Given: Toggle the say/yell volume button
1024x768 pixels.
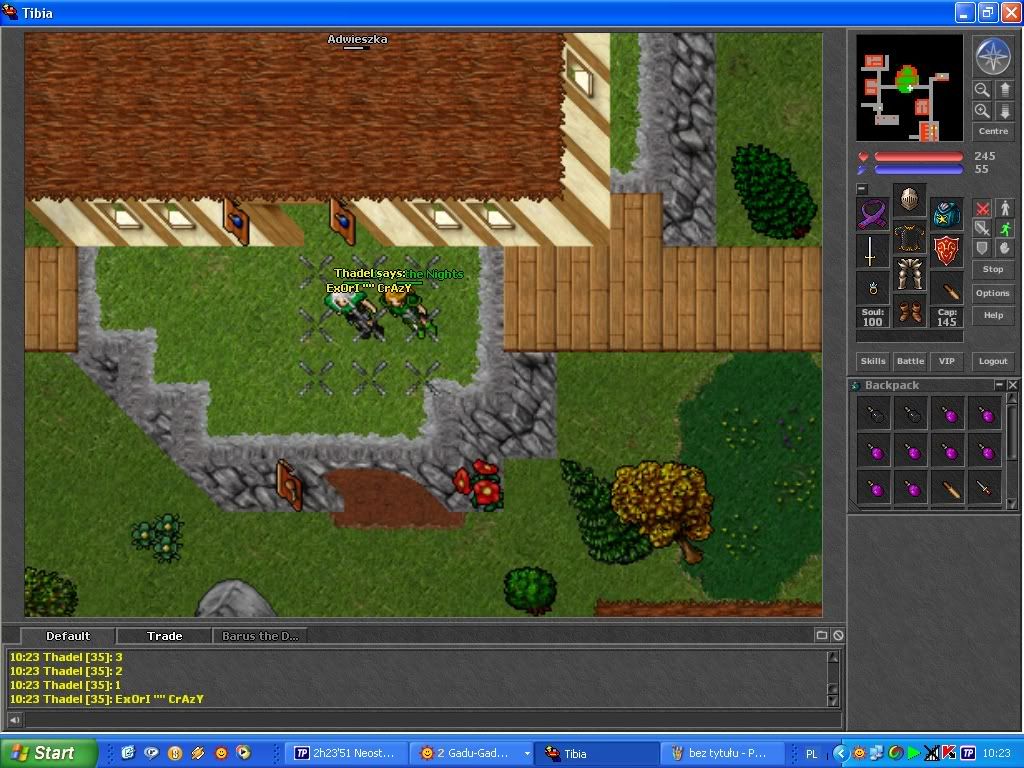Looking at the screenshot, I should coord(15,720).
